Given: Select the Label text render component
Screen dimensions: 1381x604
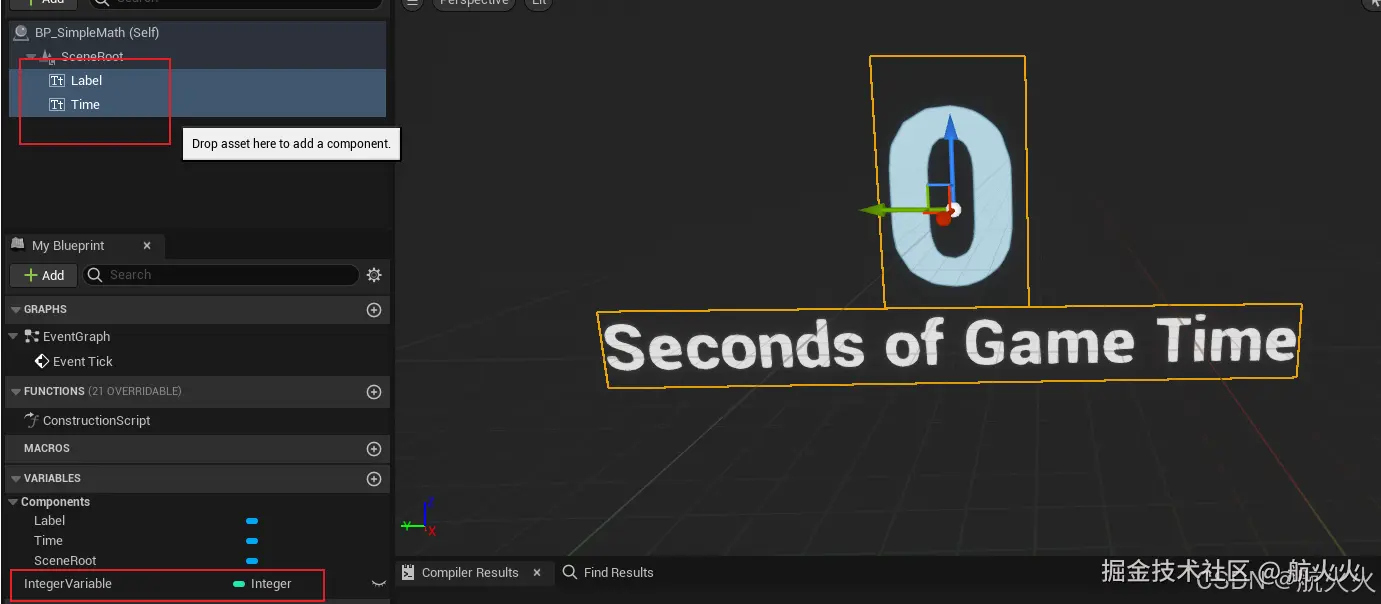Looking at the screenshot, I should (197, 80).
